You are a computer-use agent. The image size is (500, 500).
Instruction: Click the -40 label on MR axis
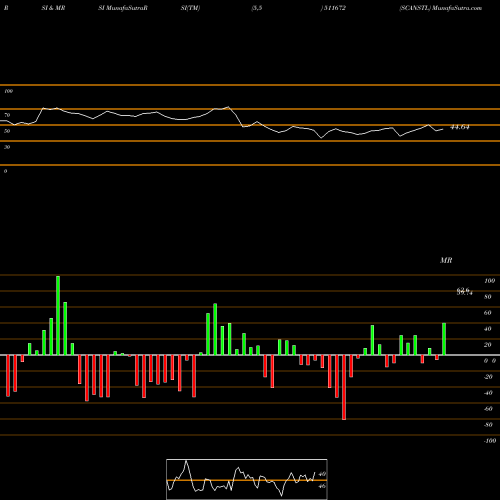(x=488, y=393)
